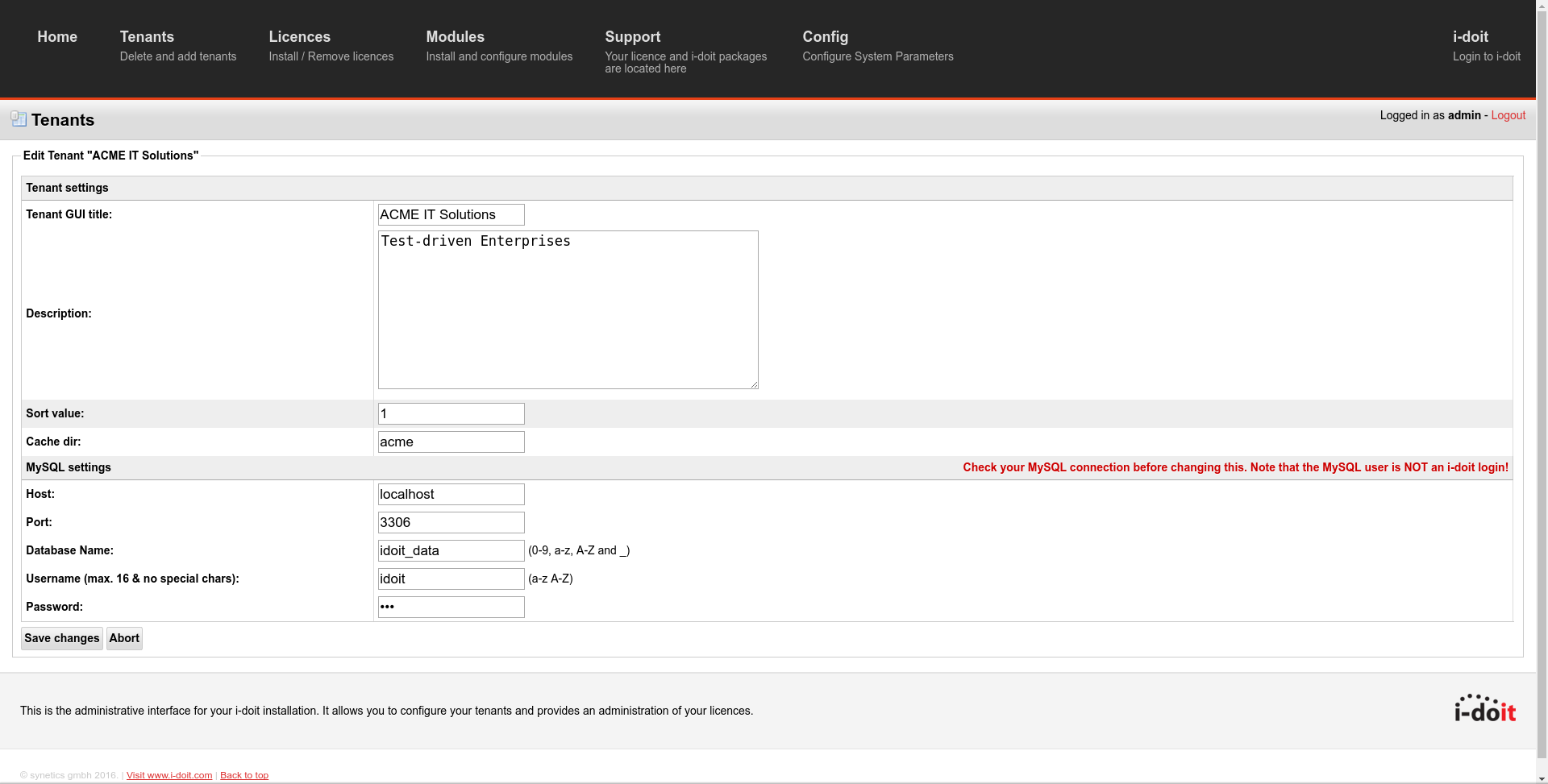Click the Tenant GUI title label
Screen dimensions: 1548x784
coord(69,214)
